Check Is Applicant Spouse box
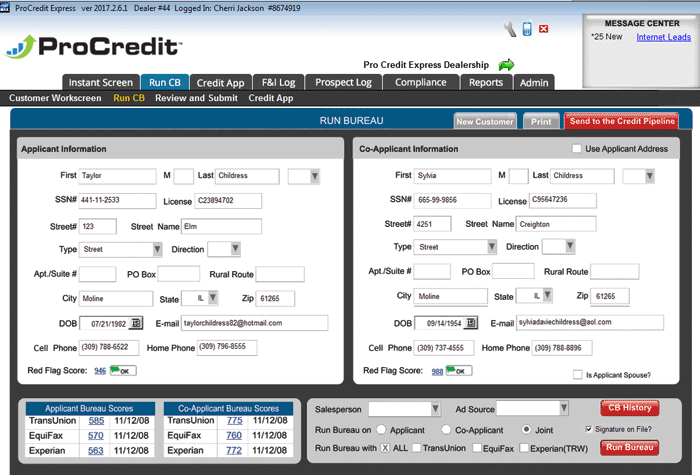This screenshot has width=700, height=476. click(x=578, y=375)
